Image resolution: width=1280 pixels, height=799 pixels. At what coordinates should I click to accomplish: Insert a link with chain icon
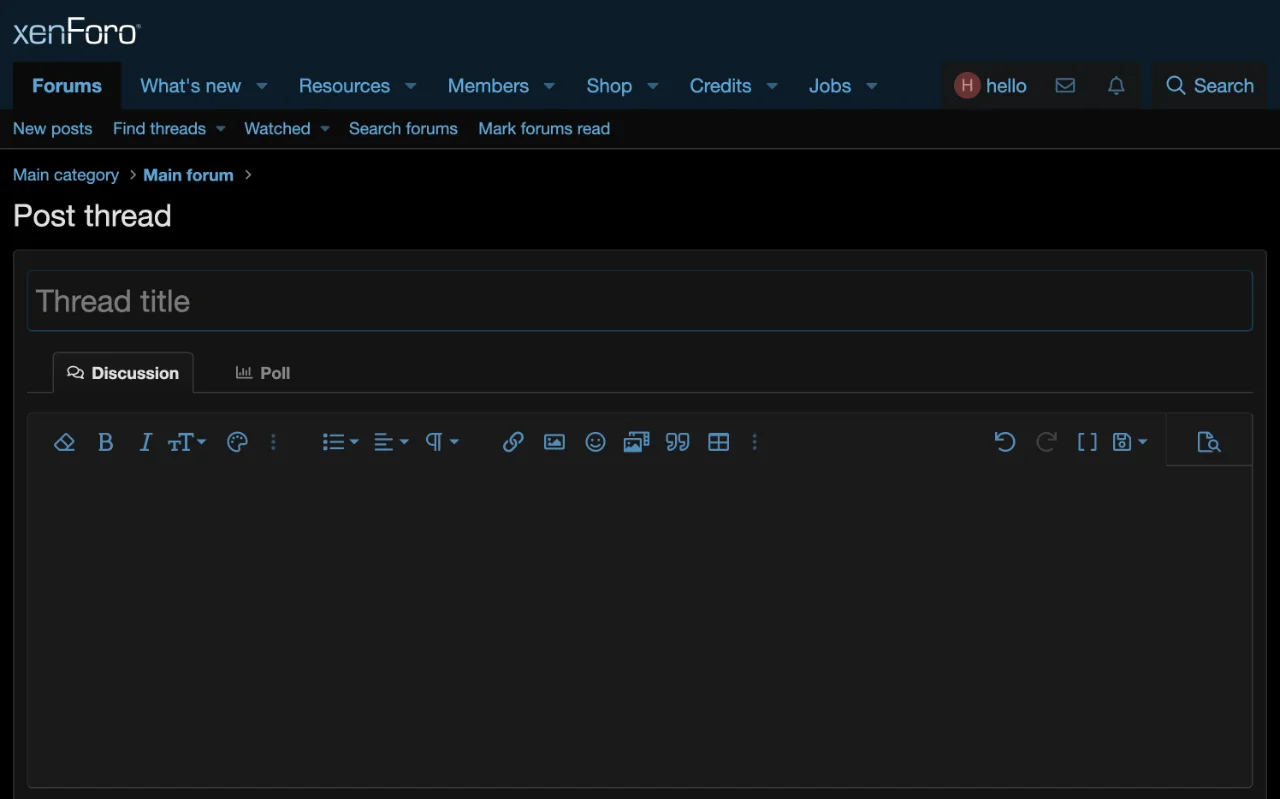pyautogui.click(x=513, y=442)
